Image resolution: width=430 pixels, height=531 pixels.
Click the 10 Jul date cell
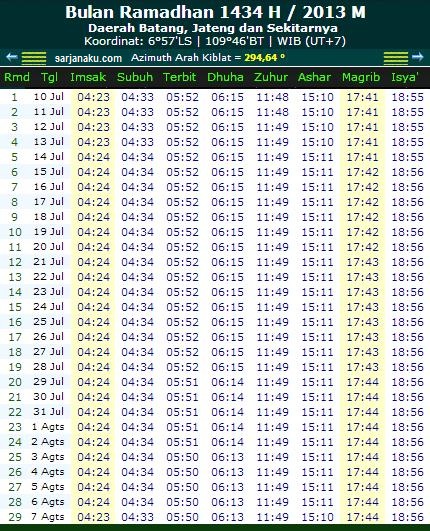coord(48,97)
